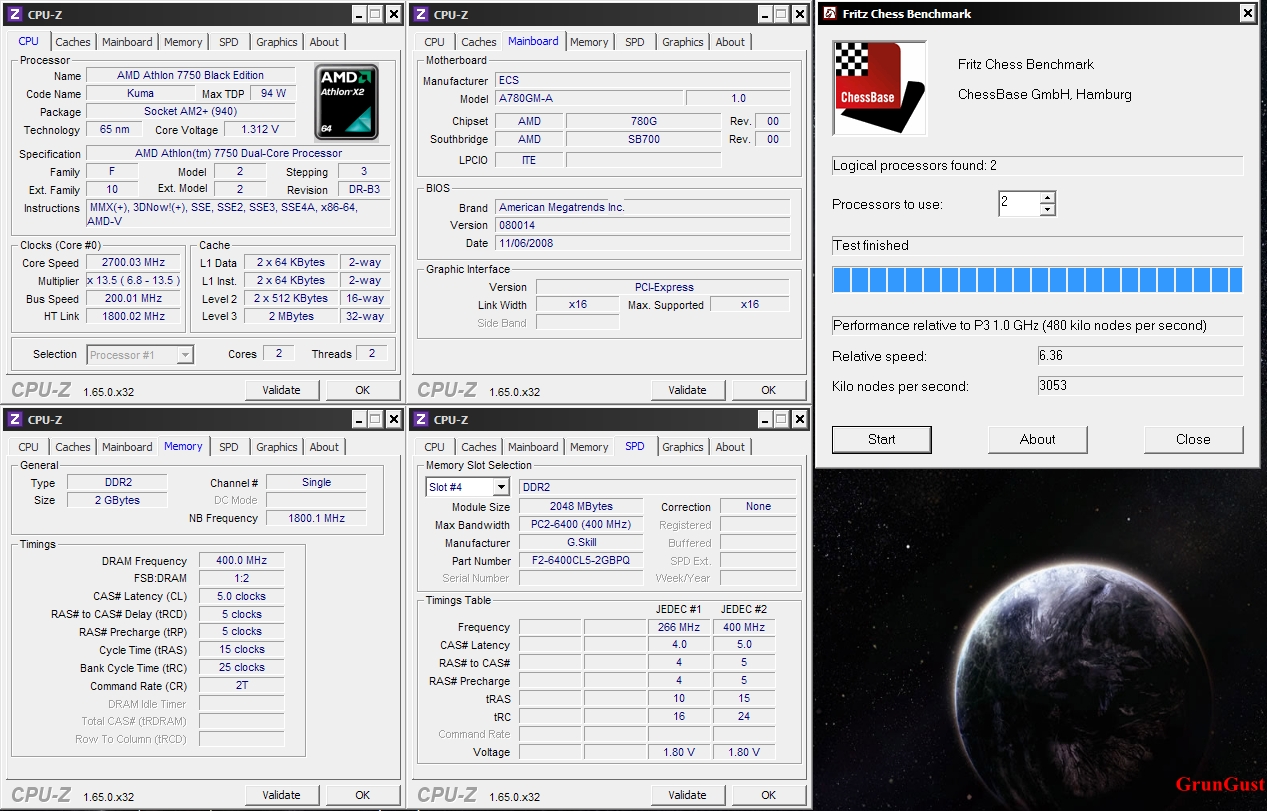Click the CPU-Z title icon in the CPU tab window

pos(15,14)
